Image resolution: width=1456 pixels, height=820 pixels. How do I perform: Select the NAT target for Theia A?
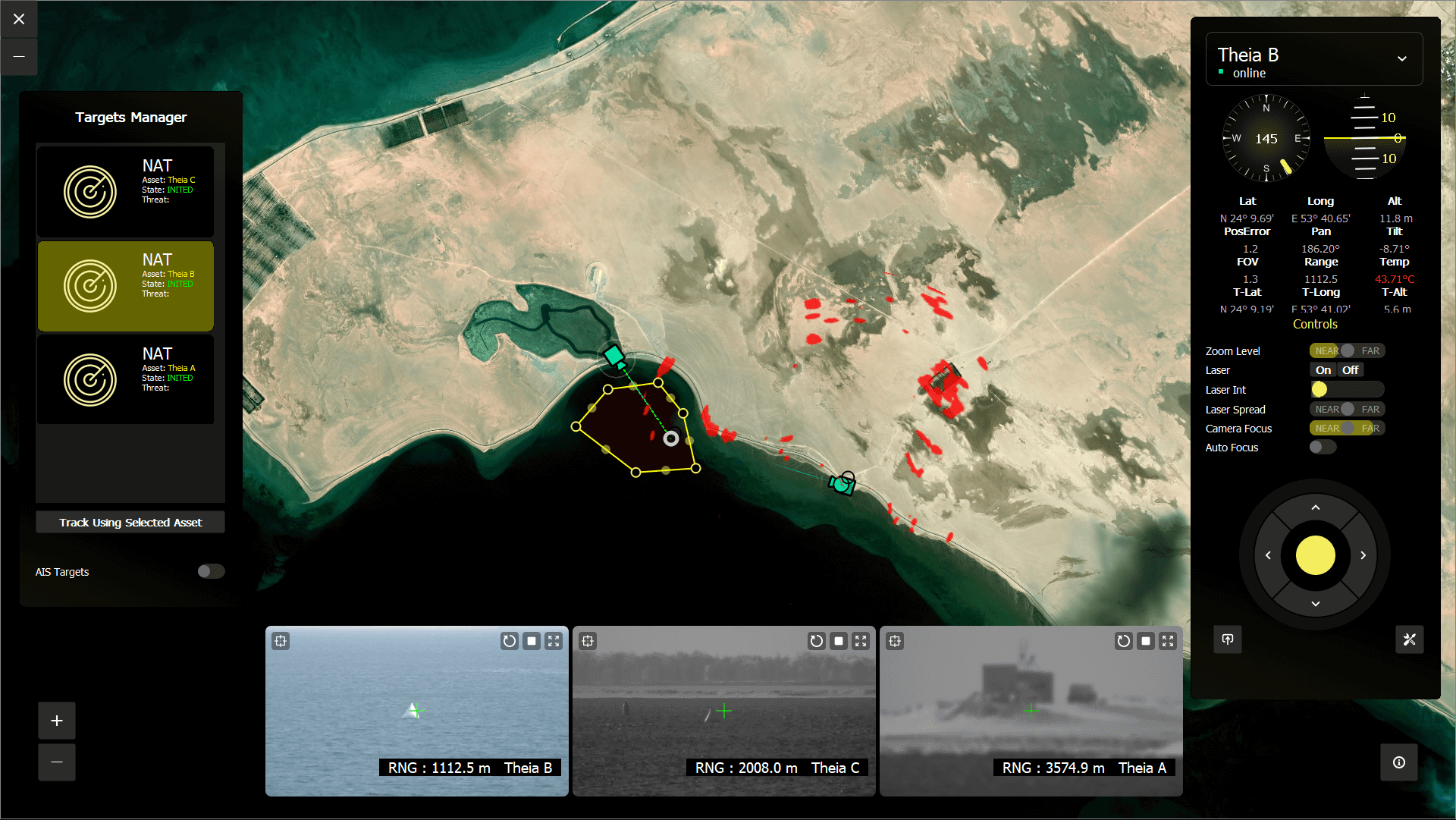coord(126,379)
